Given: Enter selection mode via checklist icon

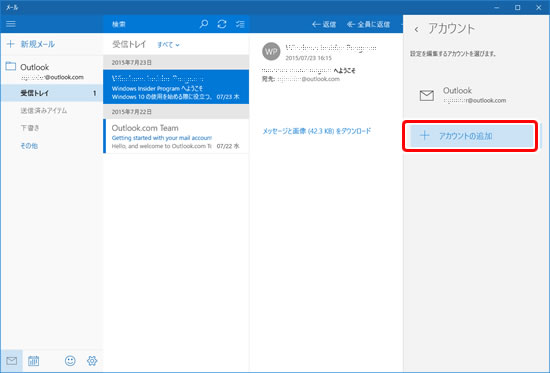Looking at the screenshot, I should coord(240,24).
